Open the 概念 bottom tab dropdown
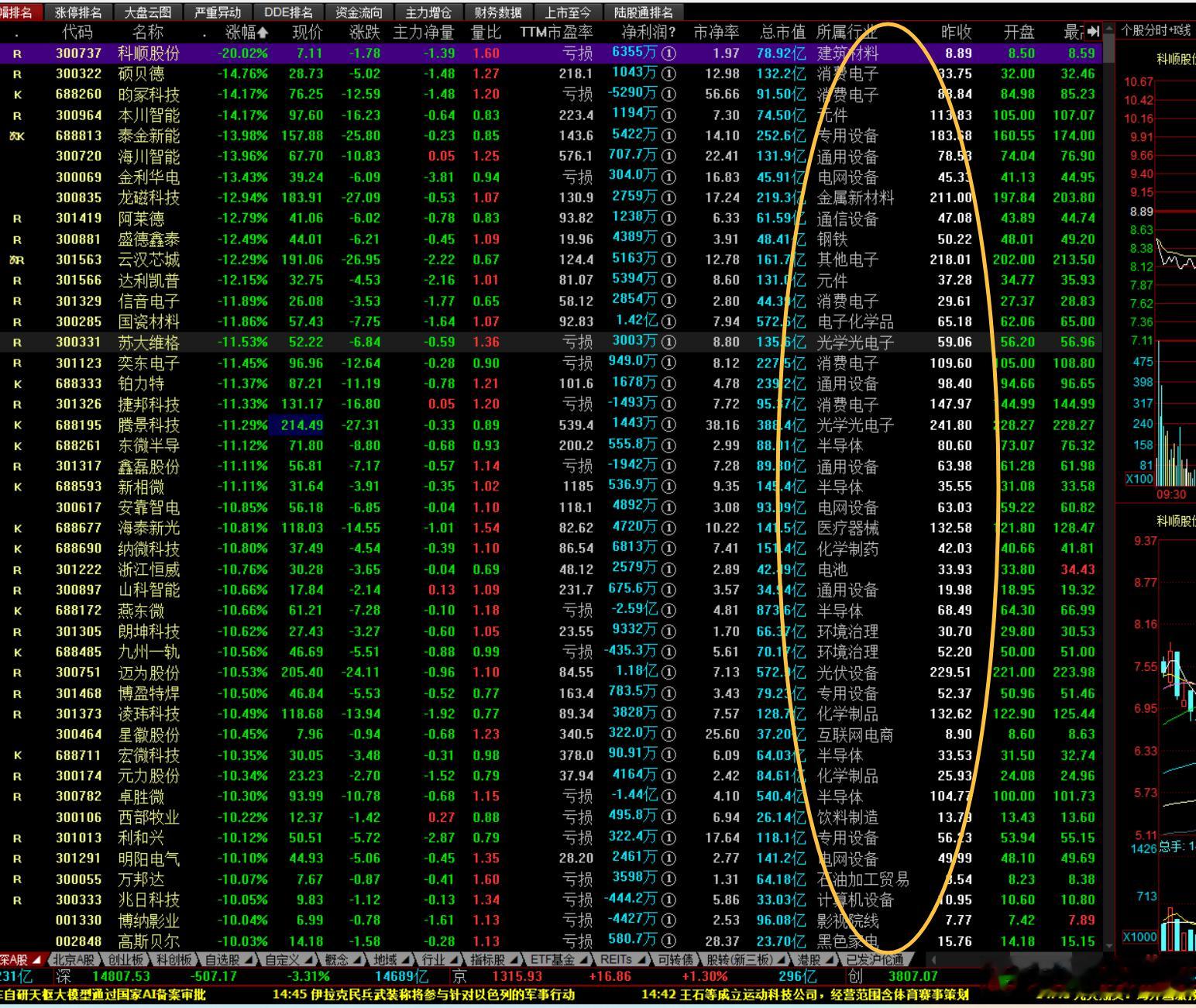Viewport: 1196px width, 1008px height. (x=357, y=959)
